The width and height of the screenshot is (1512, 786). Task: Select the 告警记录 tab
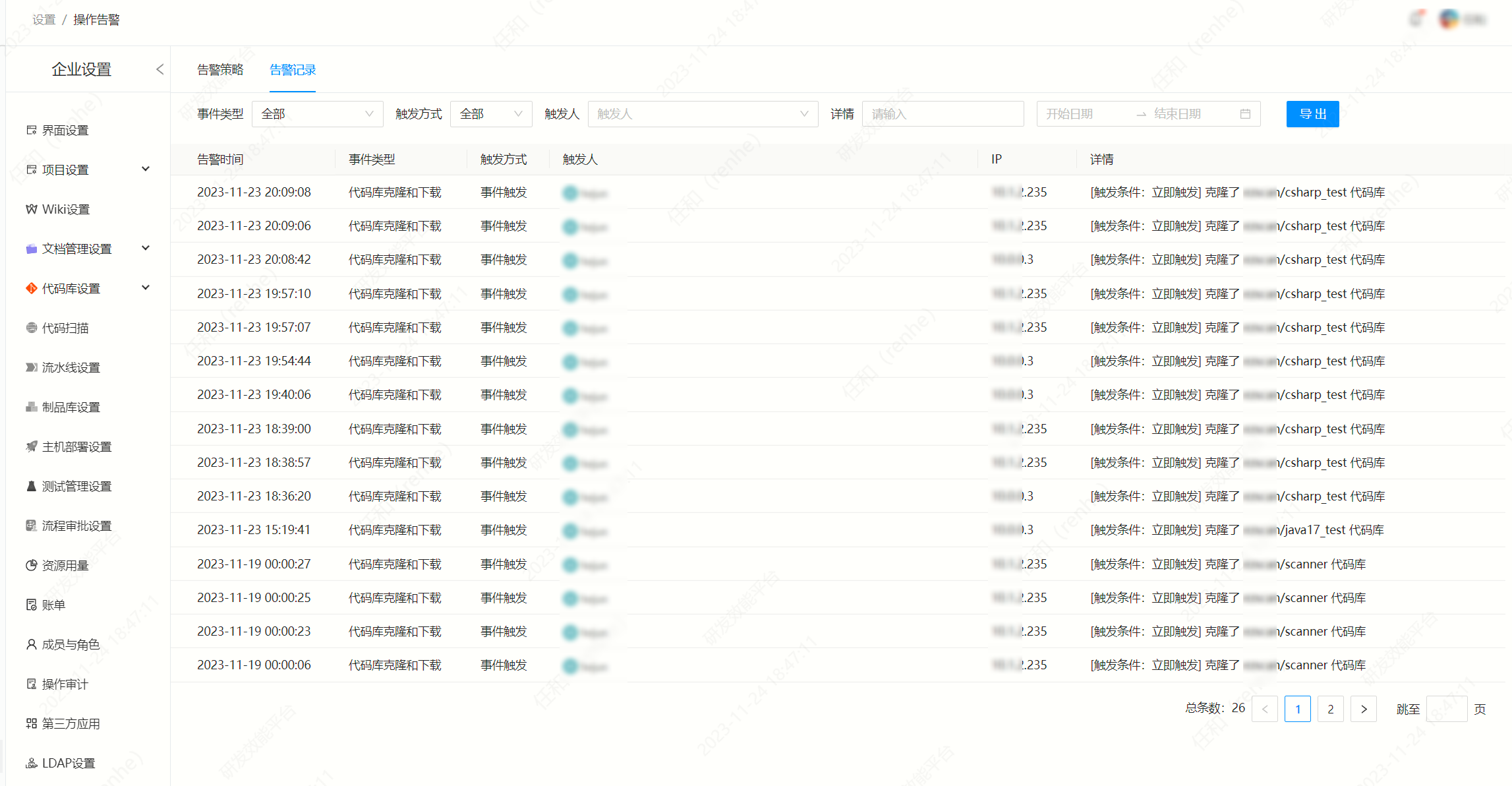tap(293, 70)
